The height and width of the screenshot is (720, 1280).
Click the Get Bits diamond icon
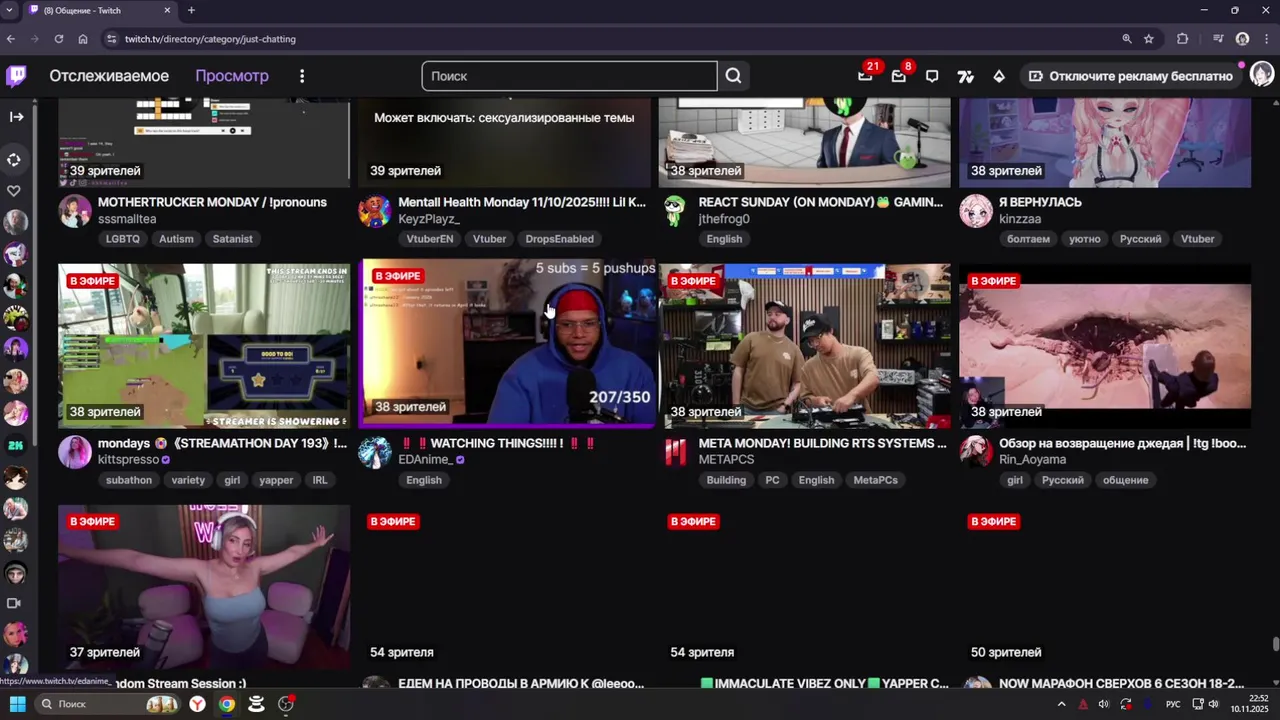click(999, 76)
